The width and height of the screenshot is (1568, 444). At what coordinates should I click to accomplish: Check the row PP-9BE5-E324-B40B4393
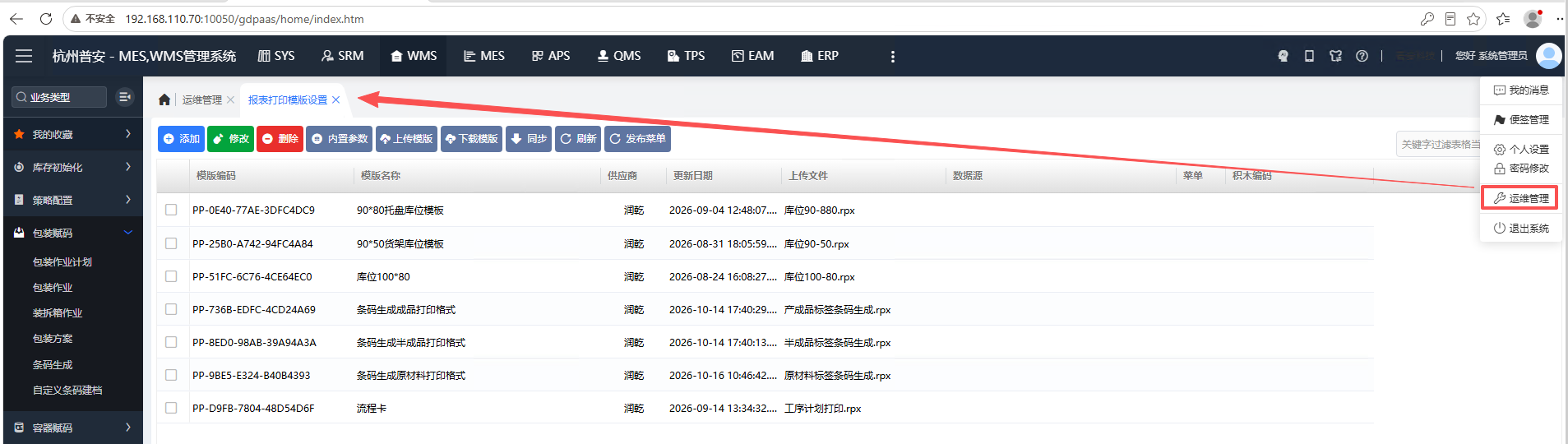coord(171,375)
